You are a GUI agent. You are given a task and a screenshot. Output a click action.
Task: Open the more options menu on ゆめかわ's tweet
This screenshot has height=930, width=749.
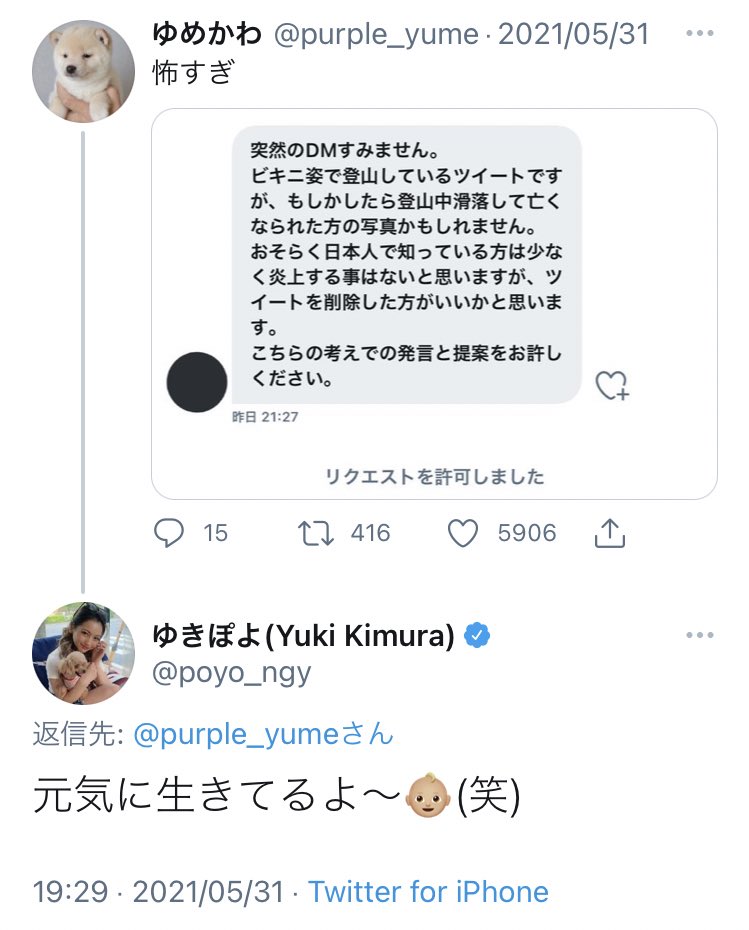click(699, 33)
